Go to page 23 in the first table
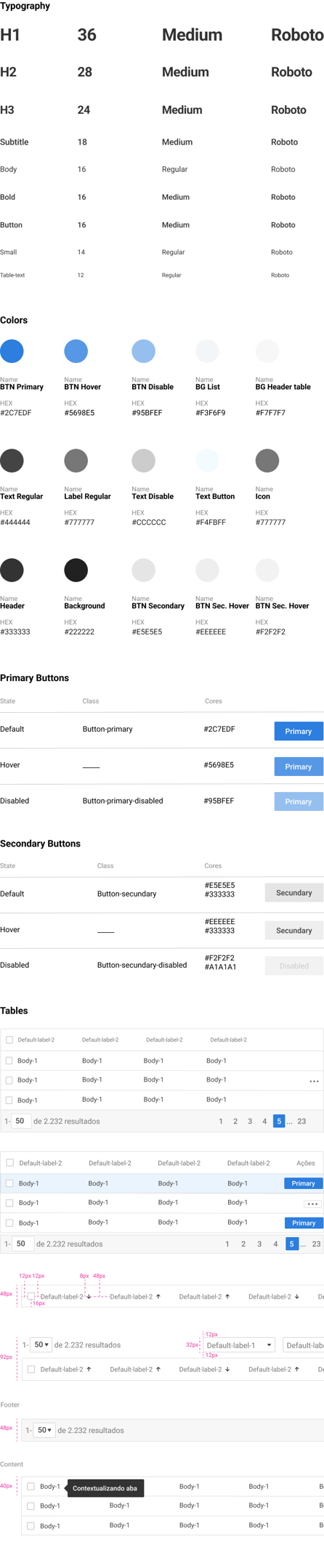This screenshot has height=1568, width=324. (x=301, y=1122)
